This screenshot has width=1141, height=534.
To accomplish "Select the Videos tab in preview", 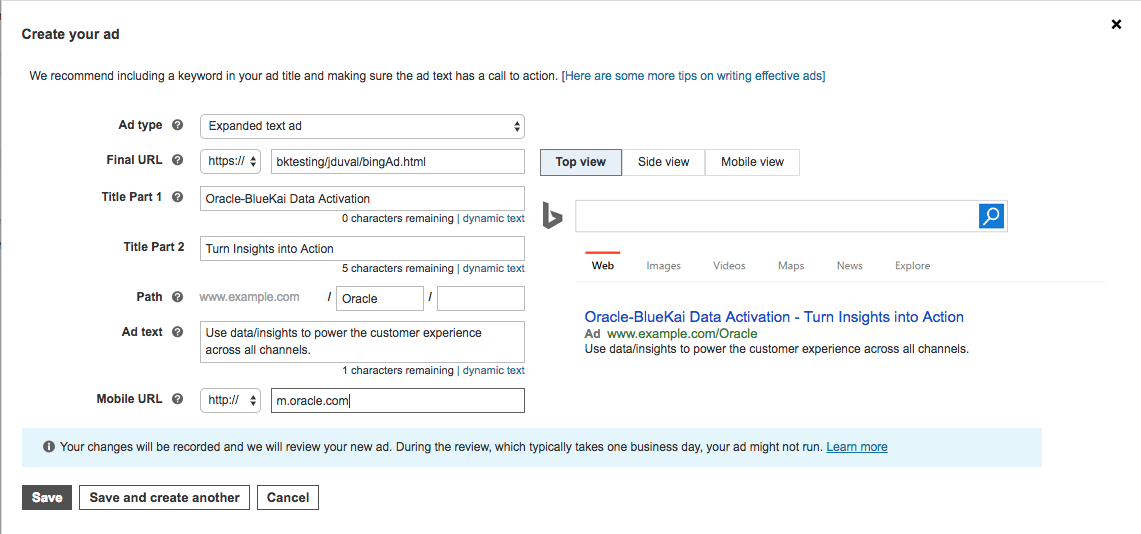I will click(x=729, y=266).
